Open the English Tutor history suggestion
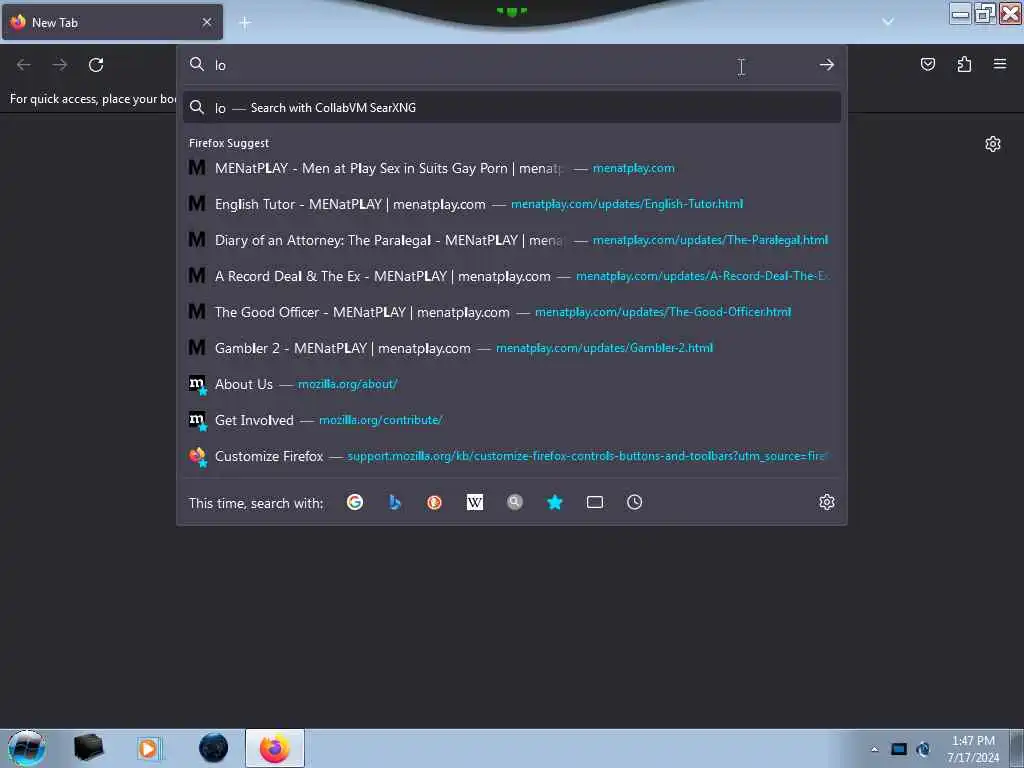The image size is (1024, 768). [x=512, y=204]
